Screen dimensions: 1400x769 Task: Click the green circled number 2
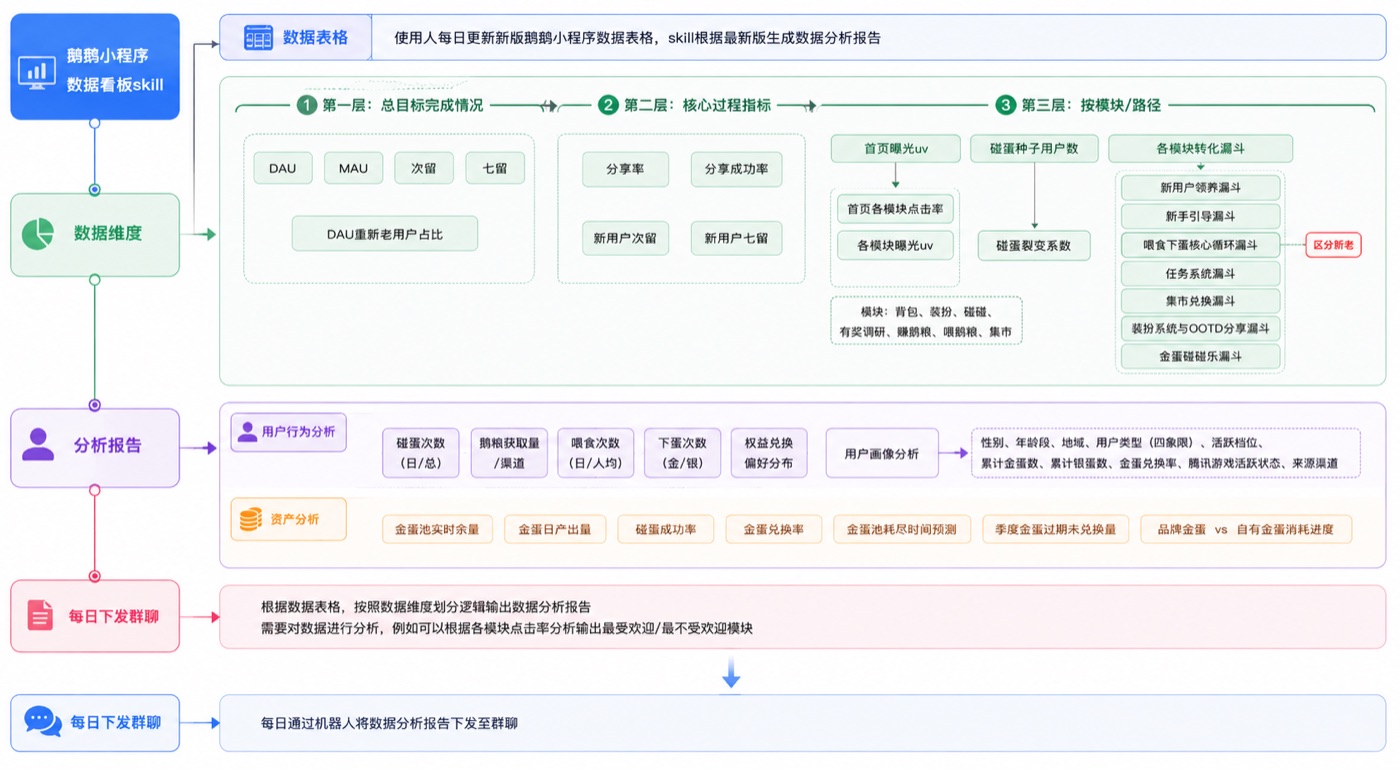(608, 105)
